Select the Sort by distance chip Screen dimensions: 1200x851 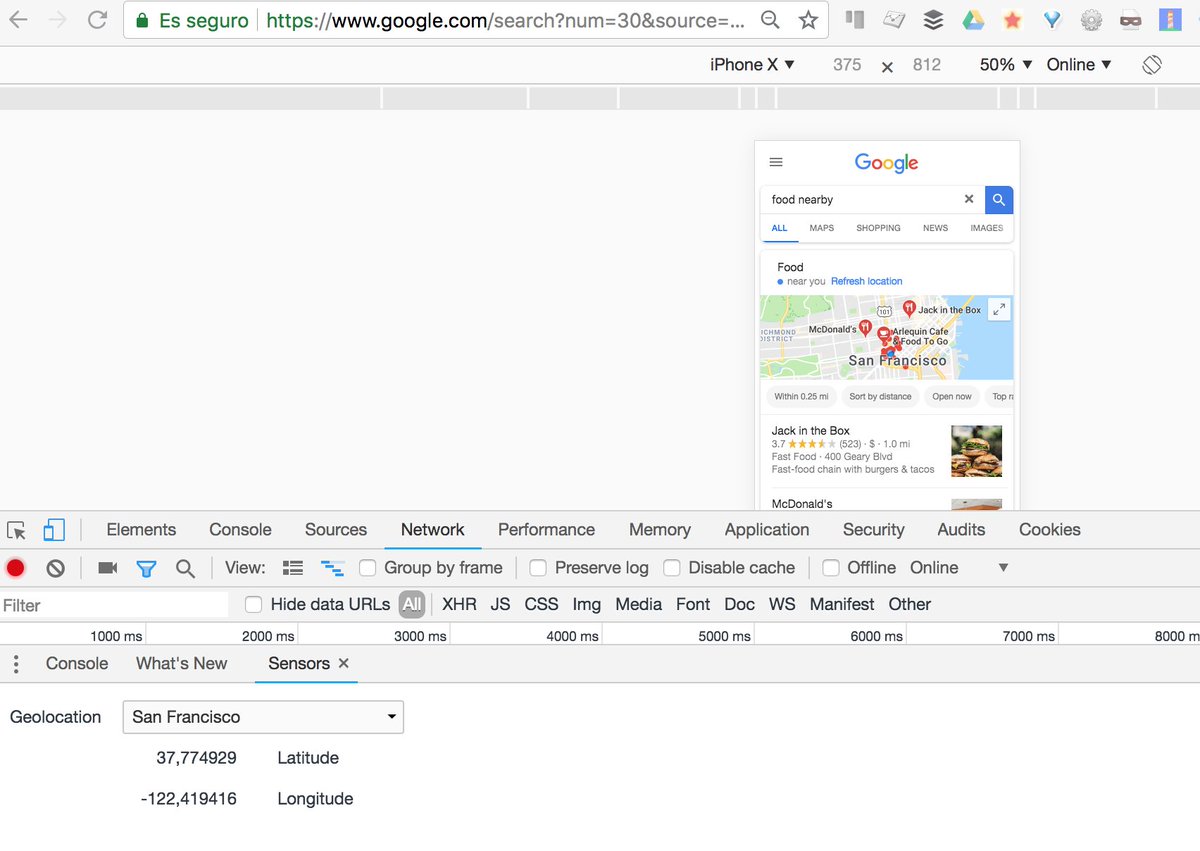tap(880, 396)
